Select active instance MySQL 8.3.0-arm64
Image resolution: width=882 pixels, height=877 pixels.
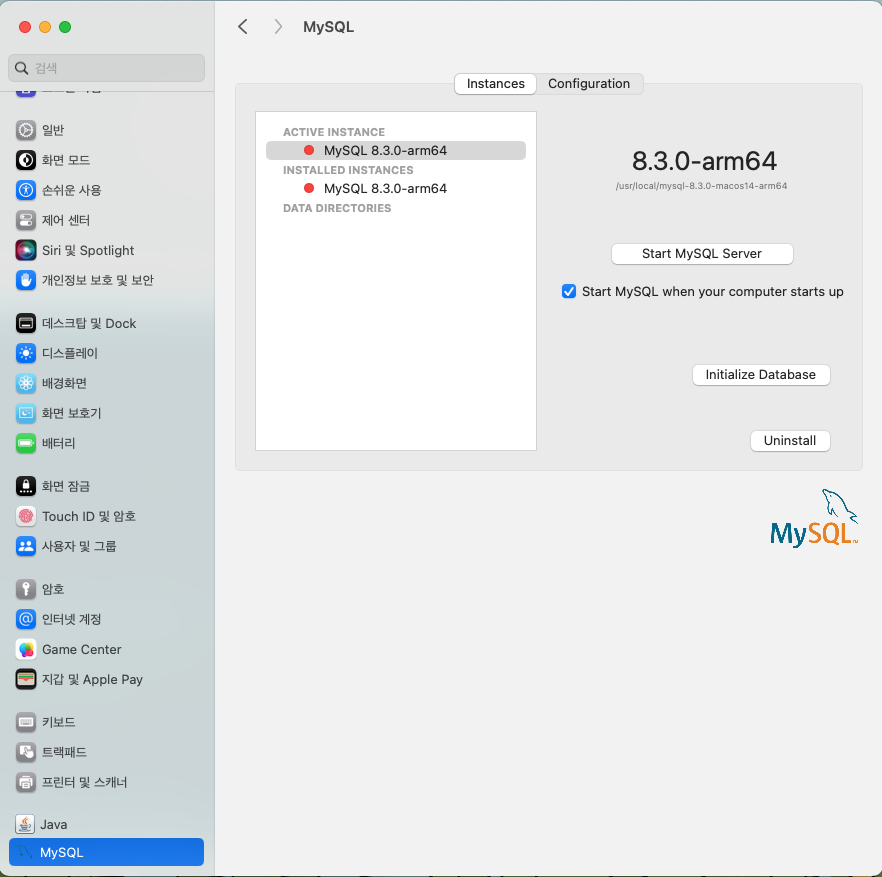tap(395, 150)
